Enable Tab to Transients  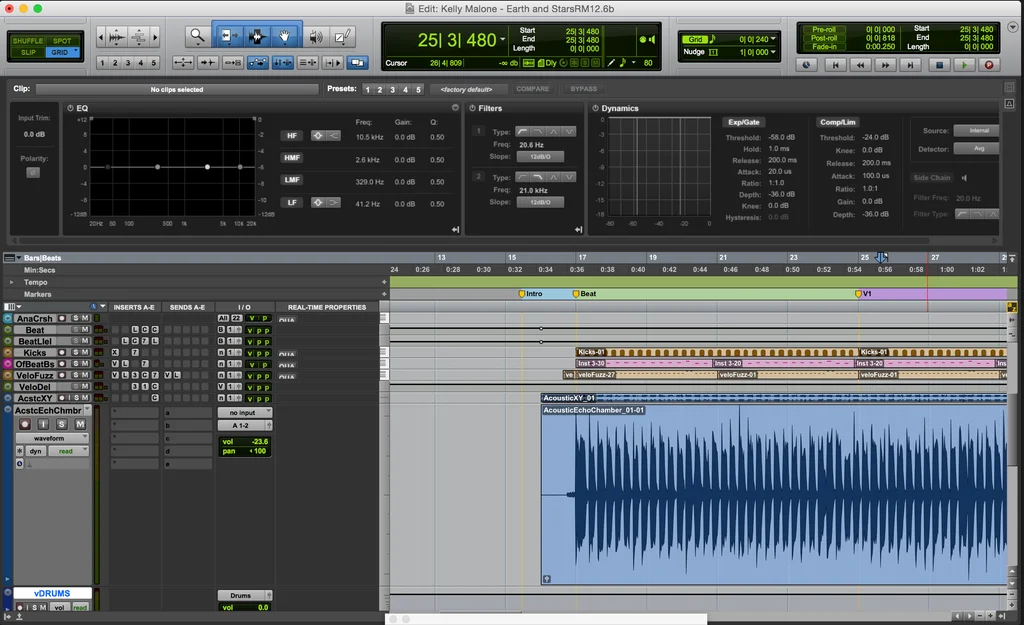(x=206, y=62)
